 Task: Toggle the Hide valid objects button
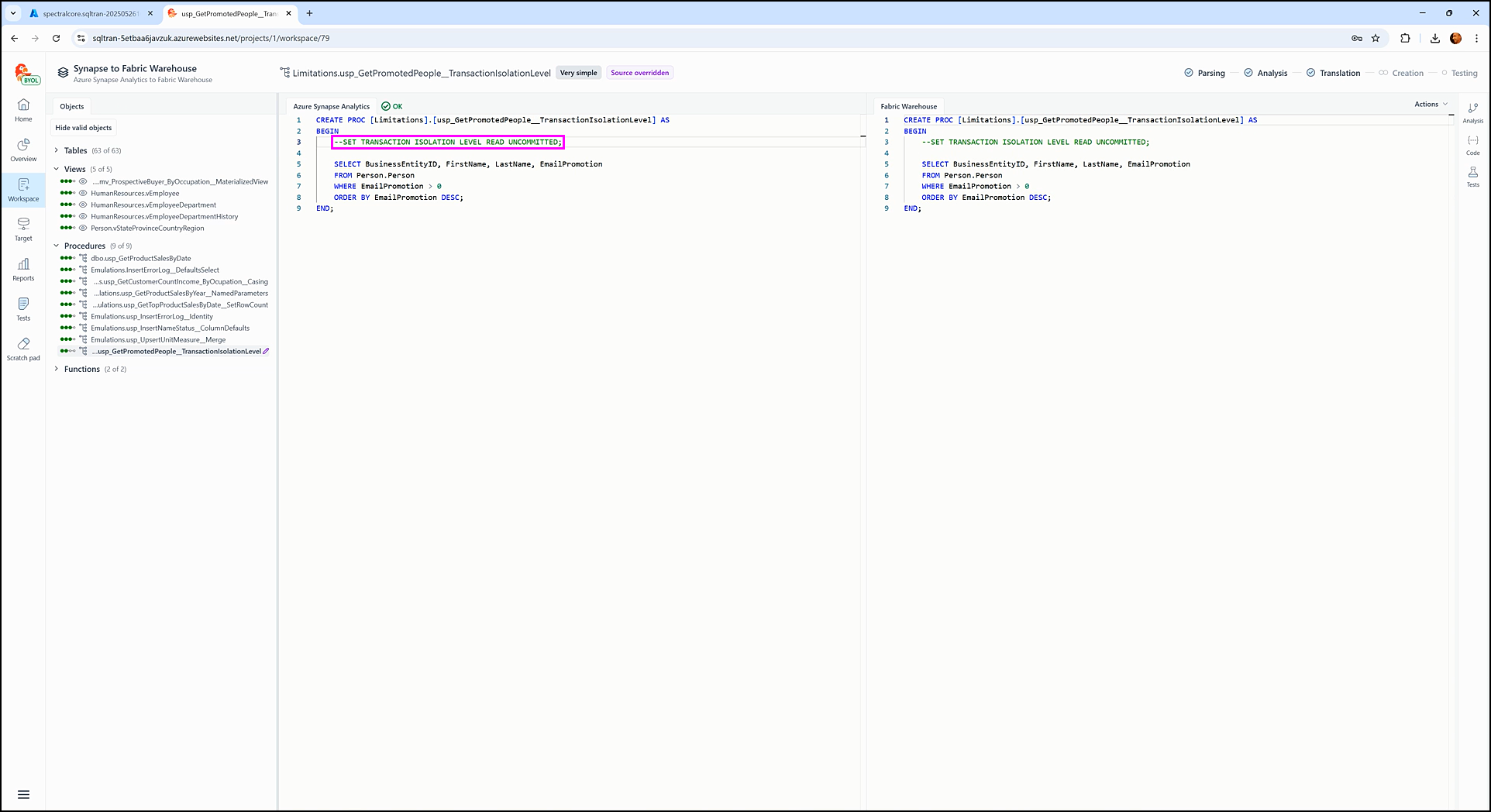[84, 128]
